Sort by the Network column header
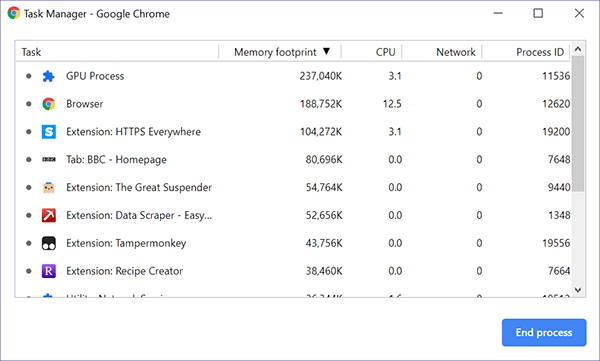 [x=442, y=52]
